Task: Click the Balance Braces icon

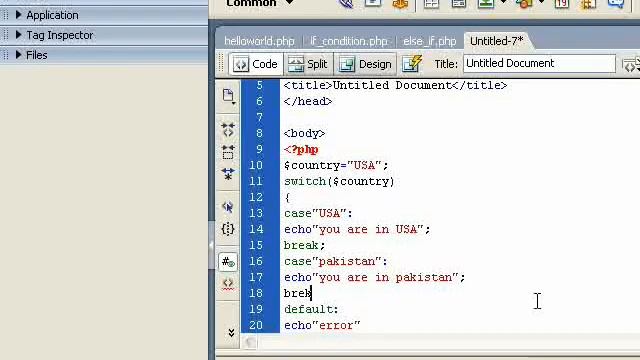Action: click(228, 229)
